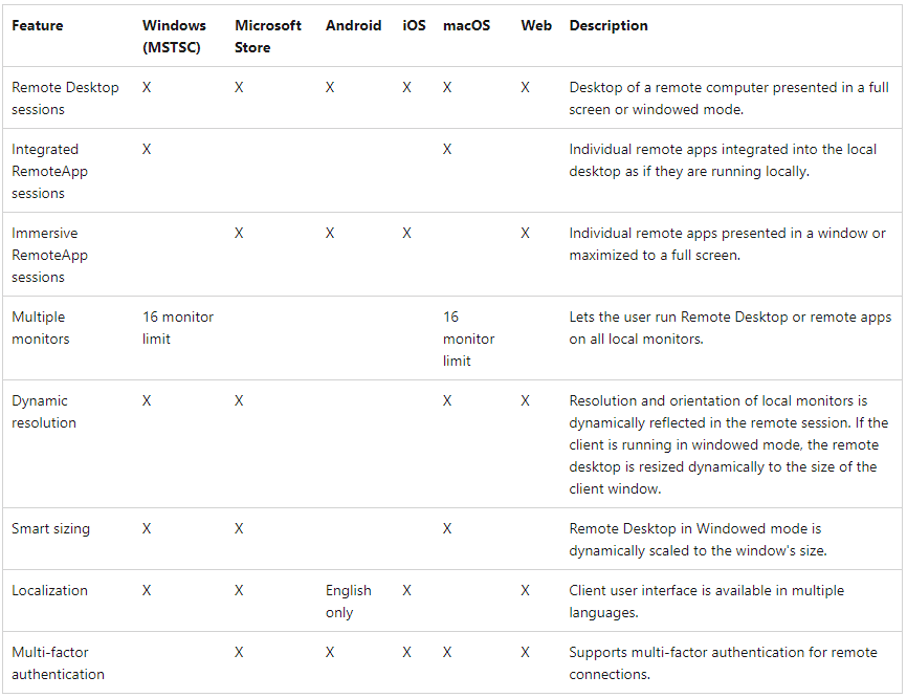The width and height of the screenshot is (908, 698).
Task: Select the Remote Desktop sessions row label
Action: [65, 98]
